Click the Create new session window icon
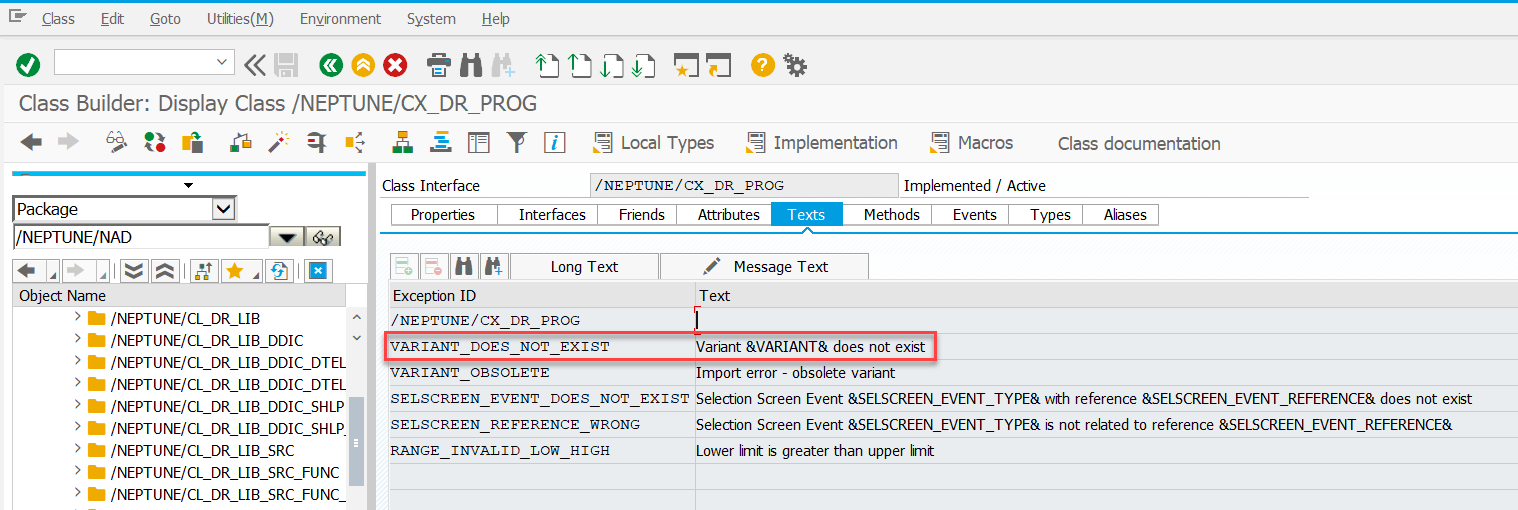 pos(686,65)
